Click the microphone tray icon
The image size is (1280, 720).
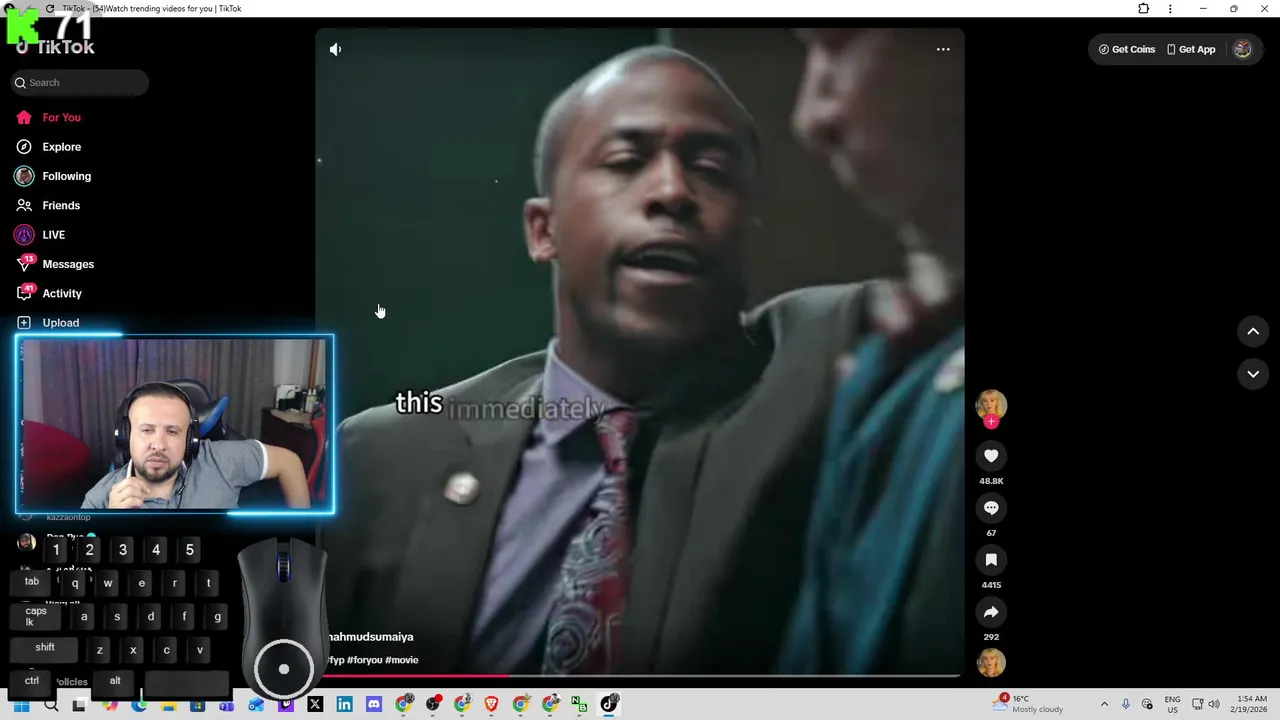[1126, 705]
